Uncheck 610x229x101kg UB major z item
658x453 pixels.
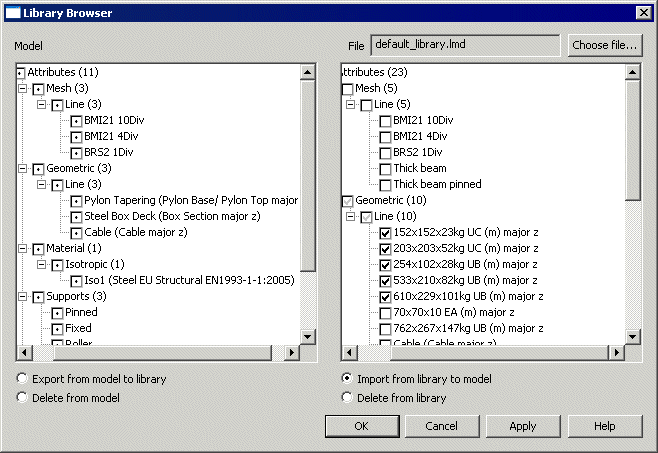(x=385, y=297)
